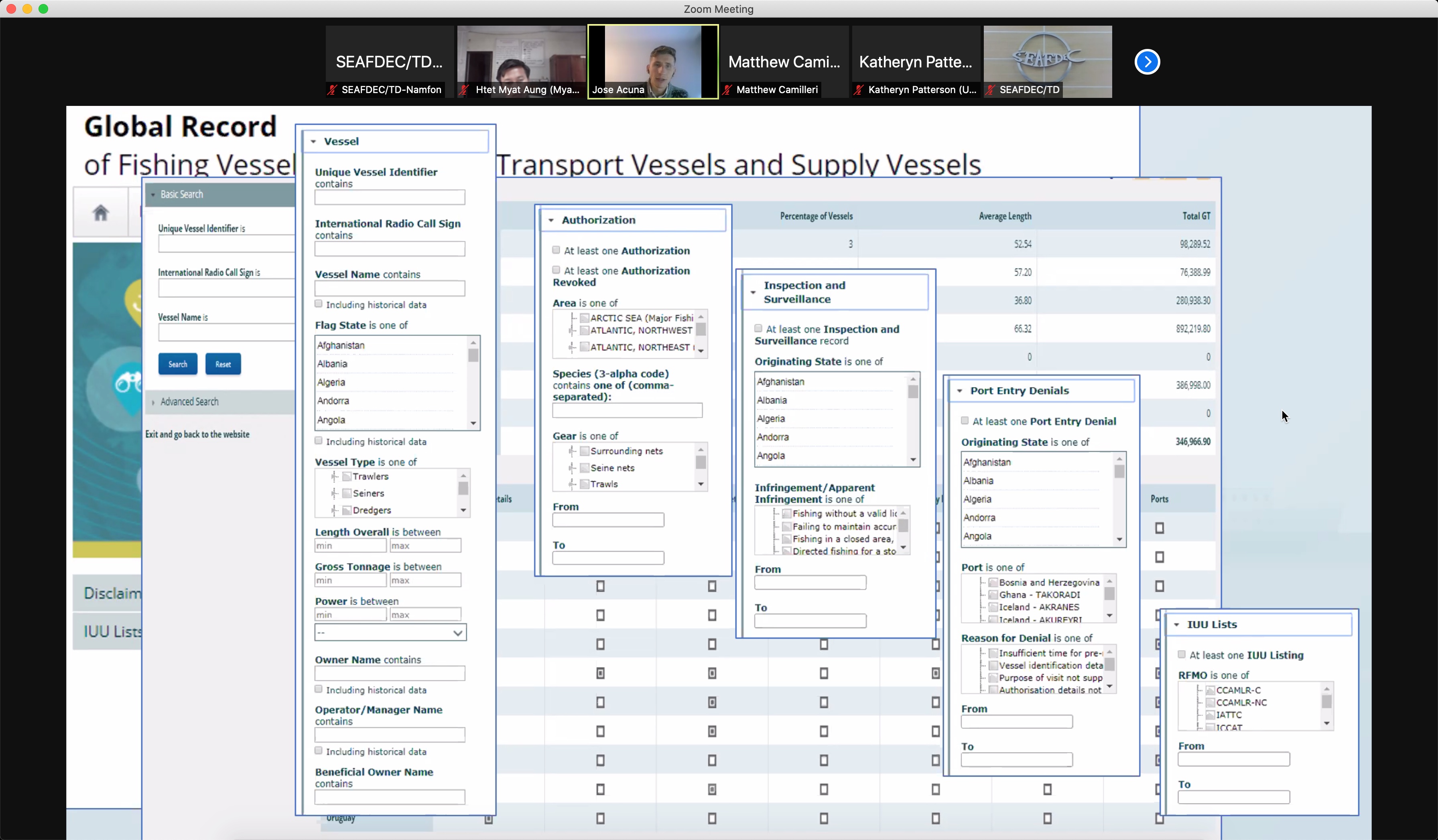
Task: Collapse the IUU Lists panel arrow
Action: coord(1177,625)
